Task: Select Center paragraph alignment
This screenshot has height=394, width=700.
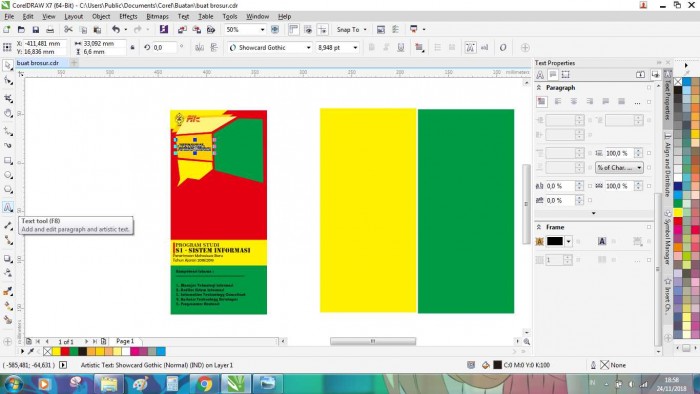Action: (x=574, y=102)
